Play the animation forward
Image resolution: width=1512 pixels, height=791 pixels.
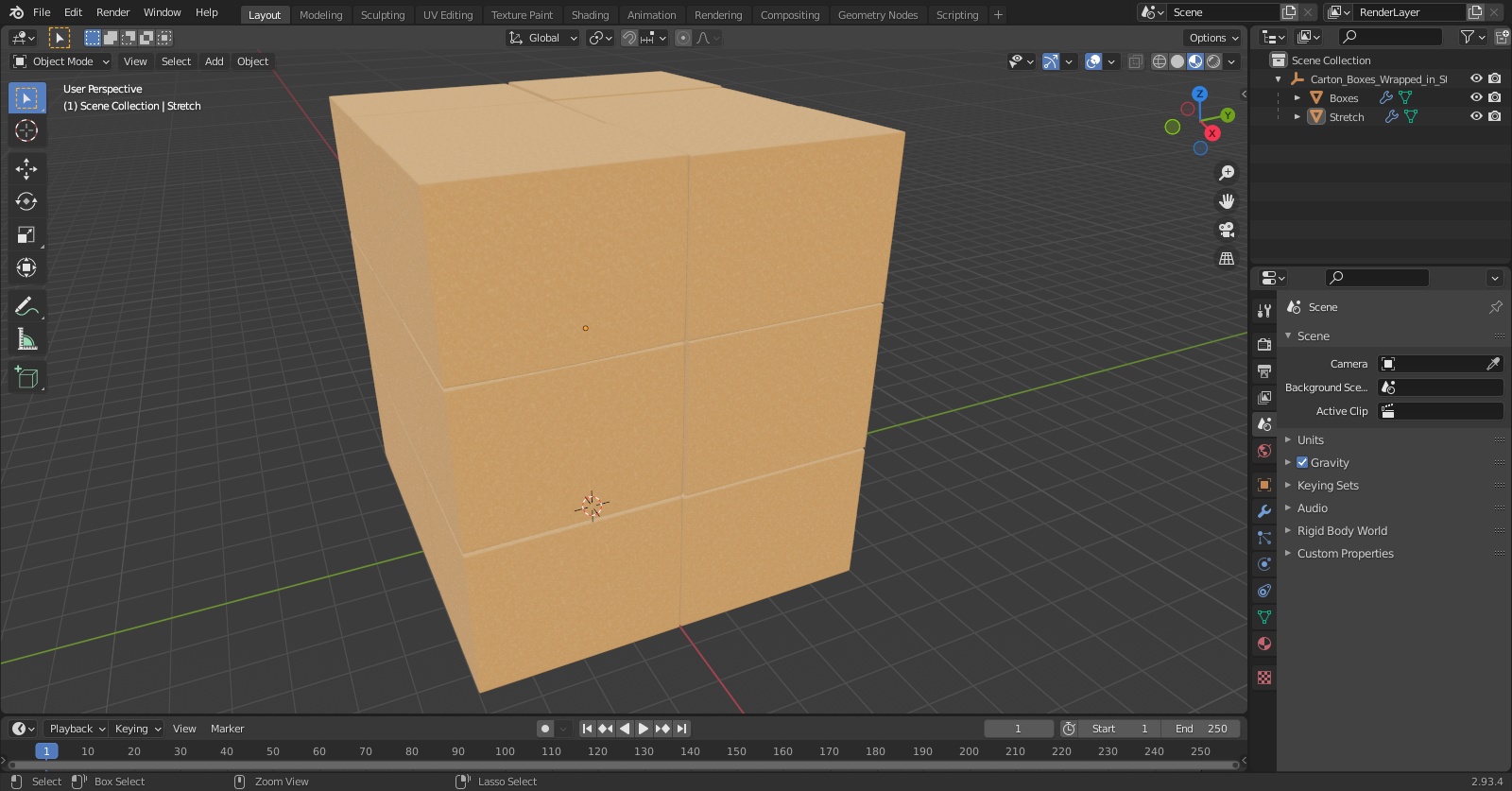click(643, 729)
